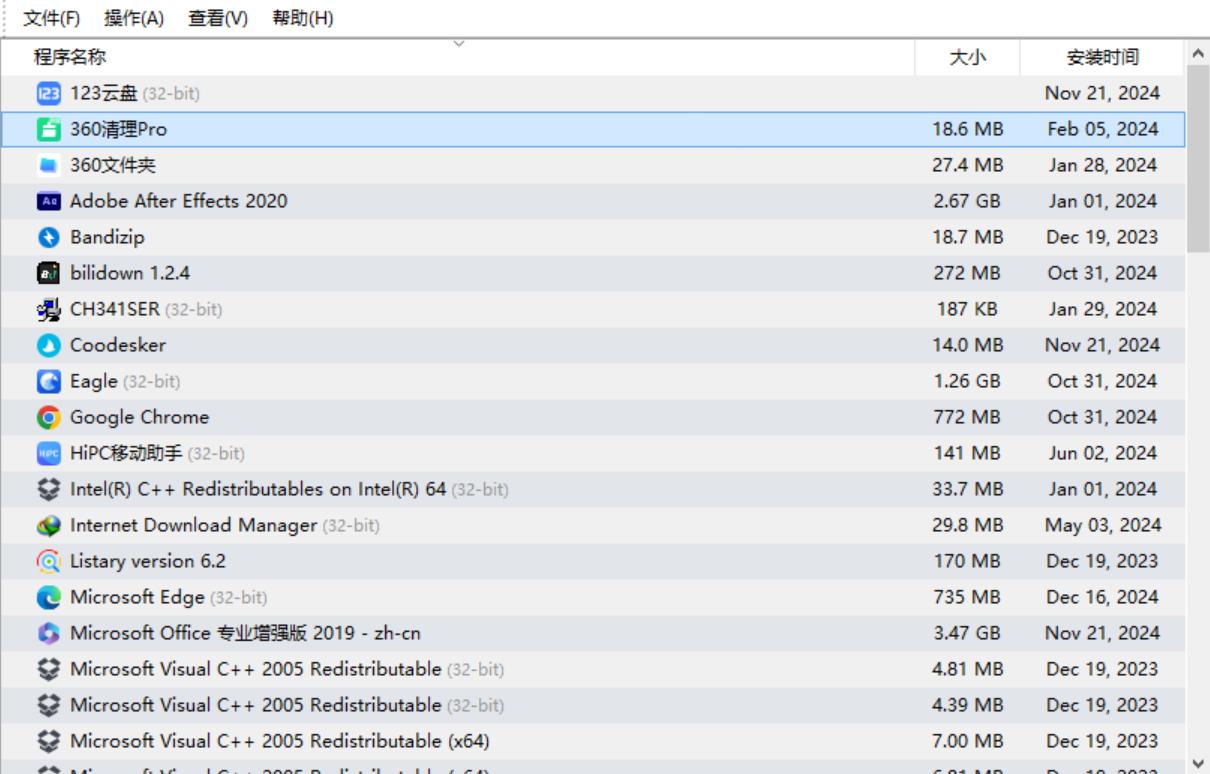Sort programs by the 安装时间 column header

[1102, 57]
